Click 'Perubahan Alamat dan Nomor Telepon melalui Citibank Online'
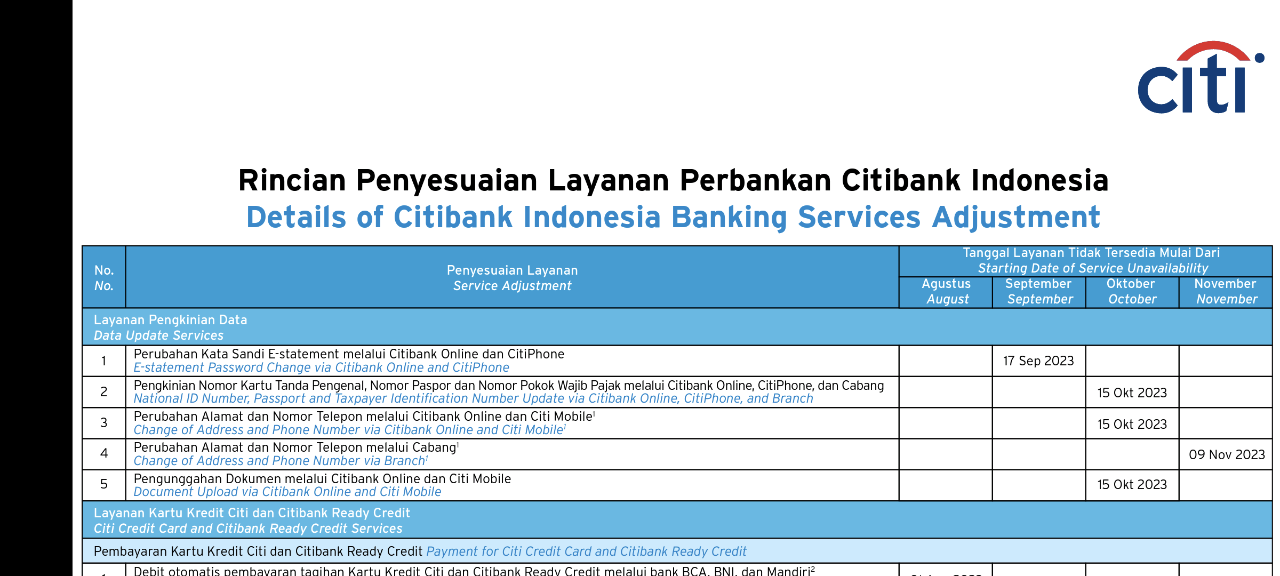The image size is (1280, 576). tap(364, 416)
